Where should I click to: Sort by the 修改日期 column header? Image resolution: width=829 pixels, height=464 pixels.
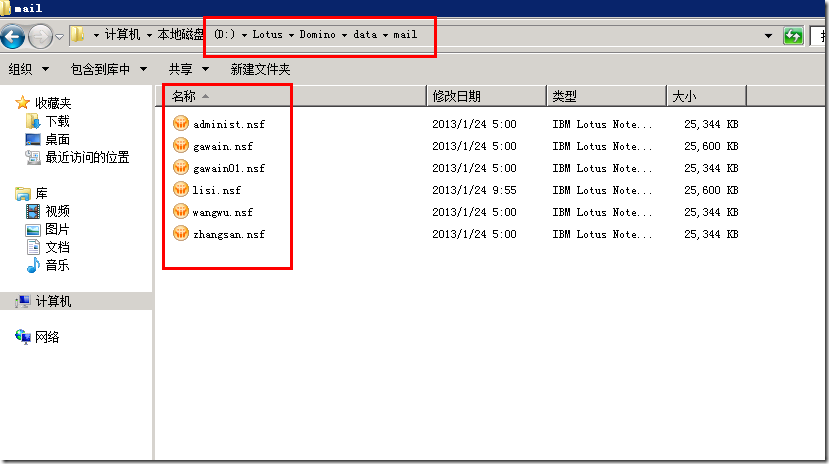click(486, 96)
